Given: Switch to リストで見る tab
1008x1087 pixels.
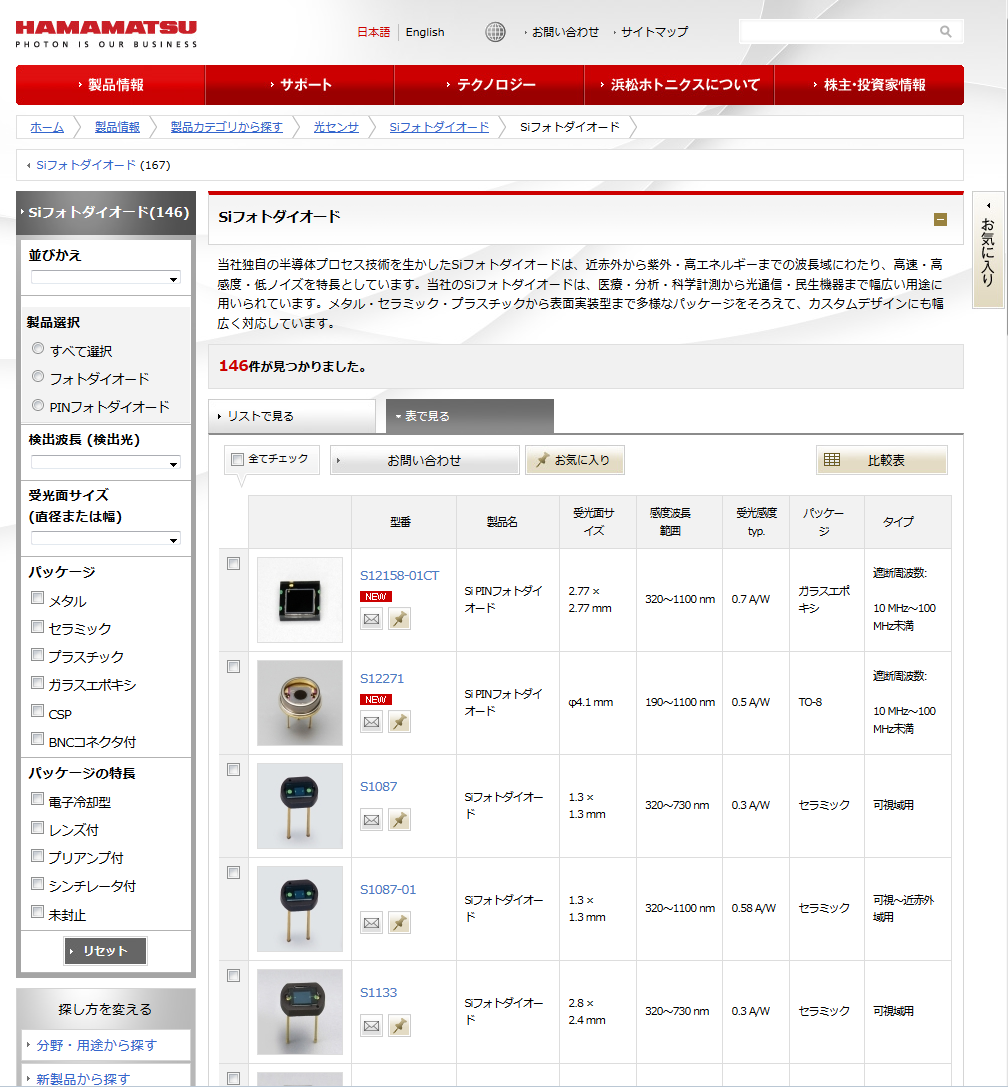Looking at the screenshot, I should click(291, 416).
